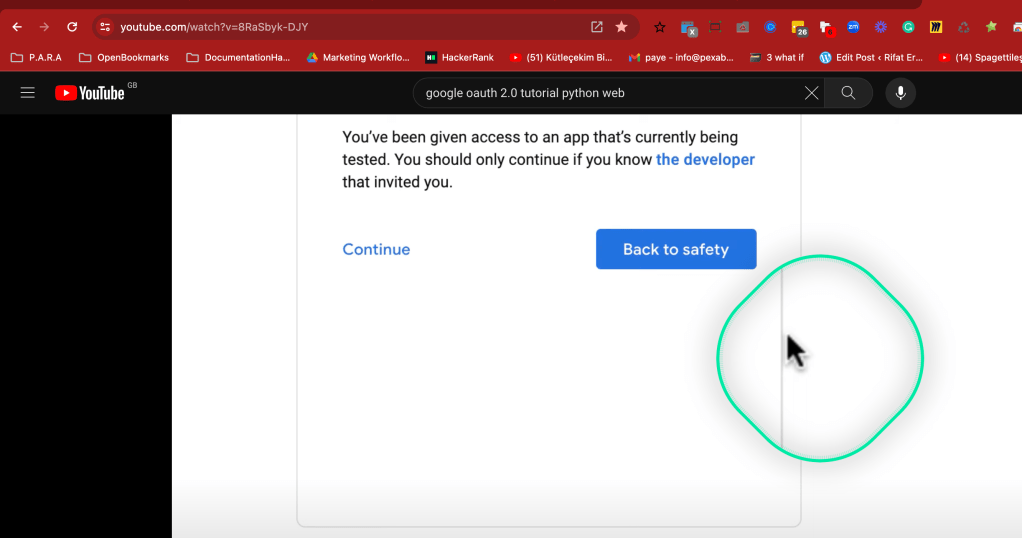The image size is (1022, 538).
Task: Open the Grammarly extension icon
Action: coord(908,27)
